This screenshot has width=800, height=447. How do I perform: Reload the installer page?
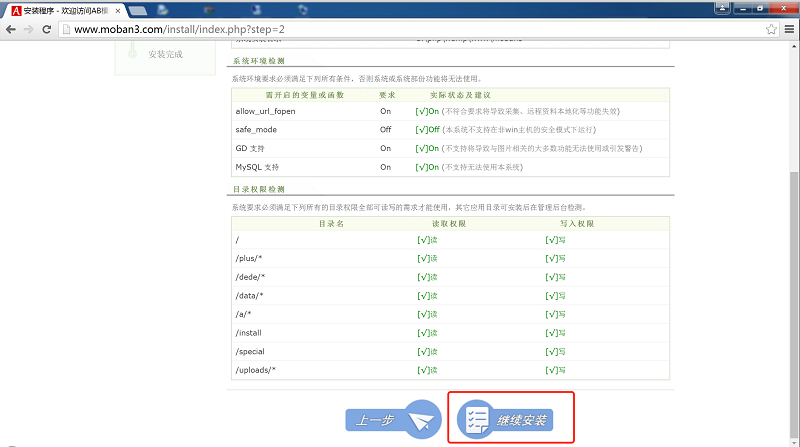pos(49,29)
